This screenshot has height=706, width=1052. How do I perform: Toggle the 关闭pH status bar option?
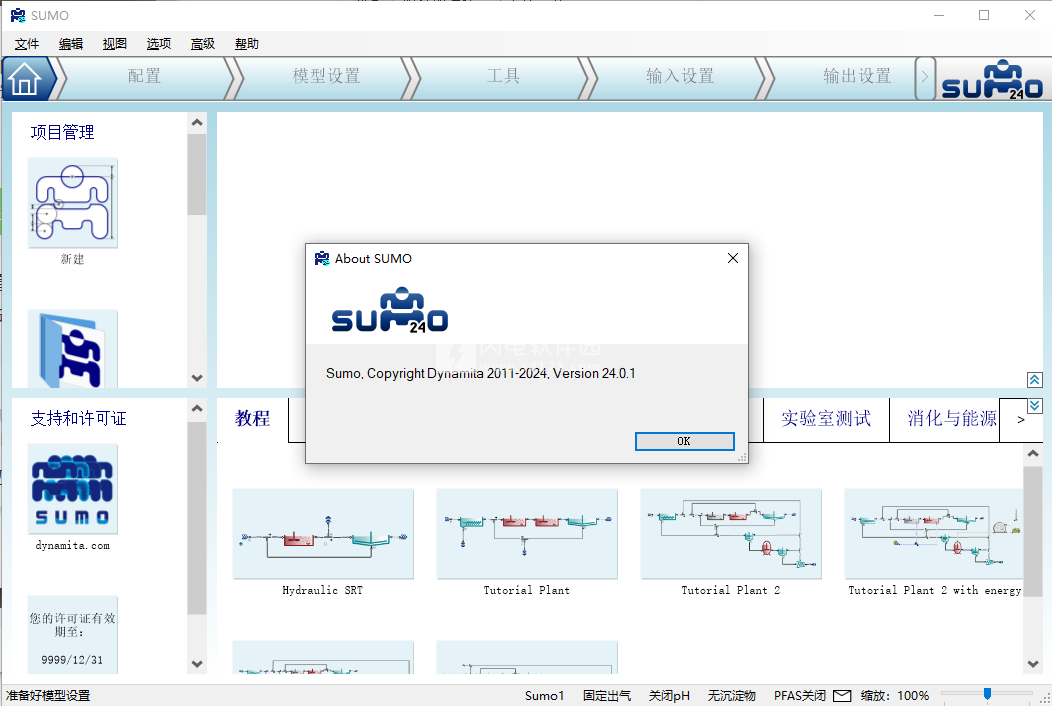click(669, 695)
